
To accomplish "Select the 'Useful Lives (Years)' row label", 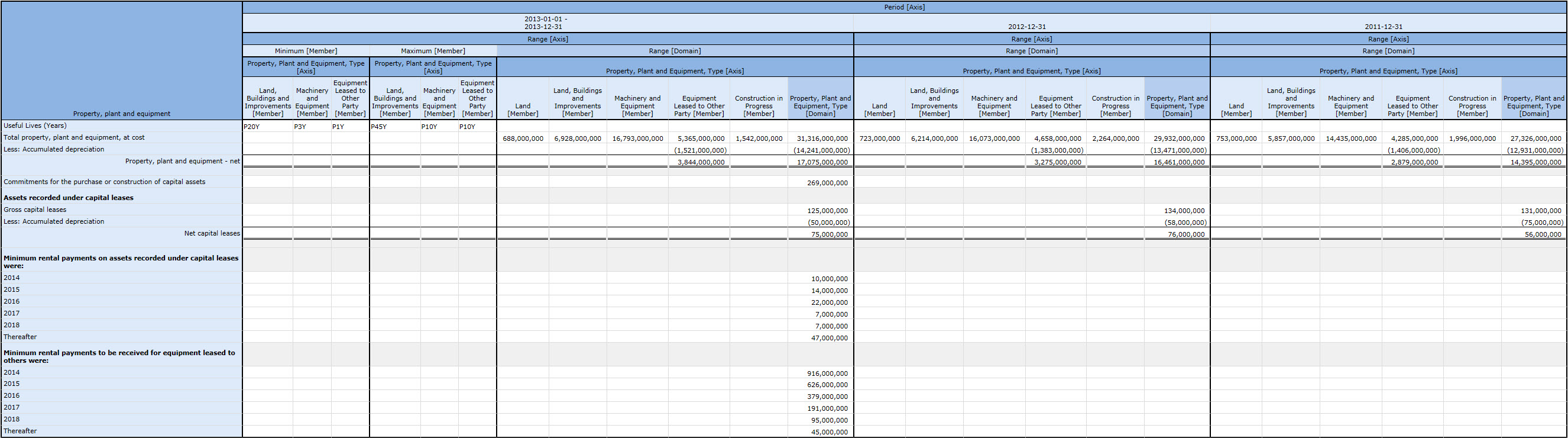I will coord(35,126).
